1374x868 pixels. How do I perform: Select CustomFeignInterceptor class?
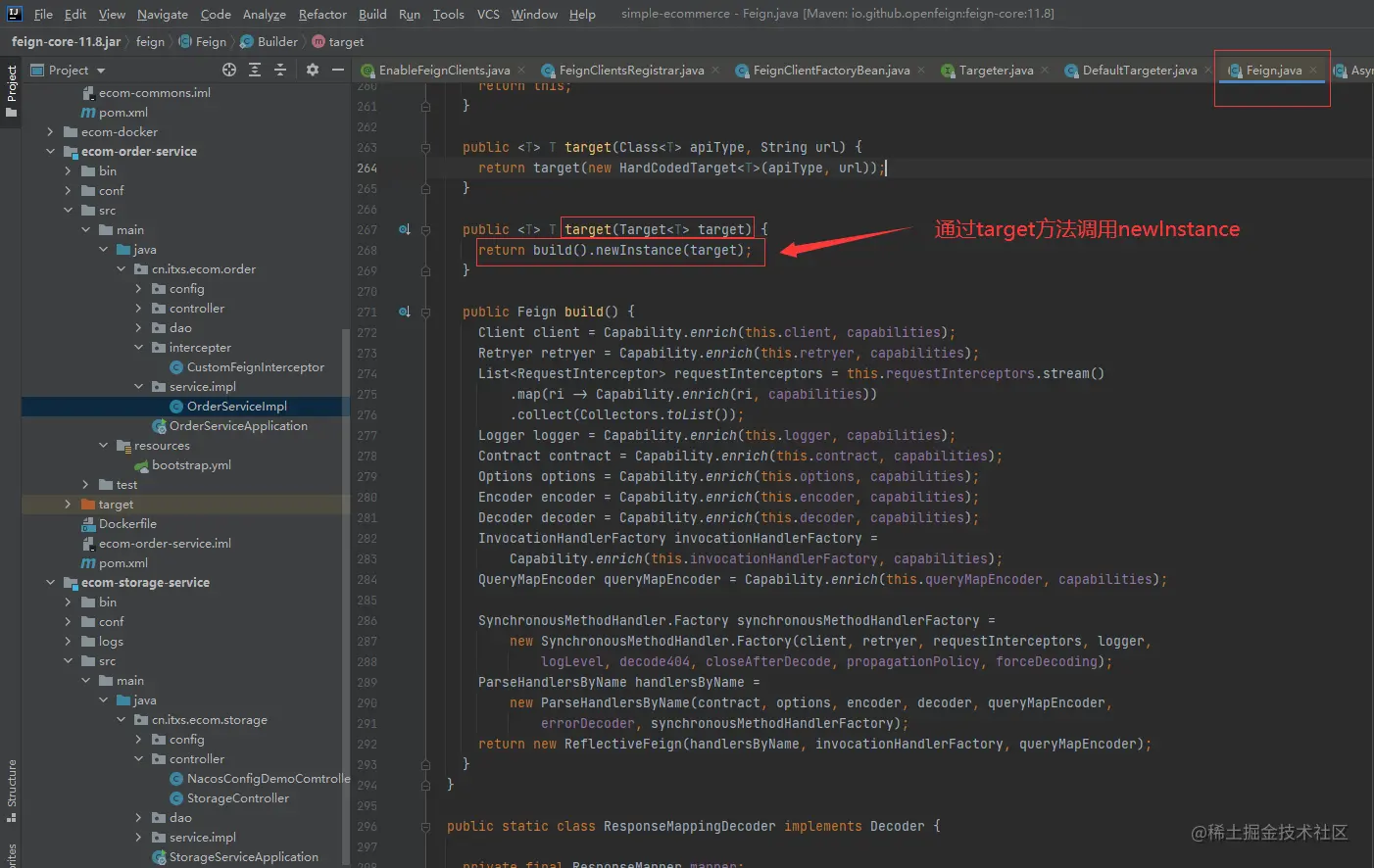(255, 367)
